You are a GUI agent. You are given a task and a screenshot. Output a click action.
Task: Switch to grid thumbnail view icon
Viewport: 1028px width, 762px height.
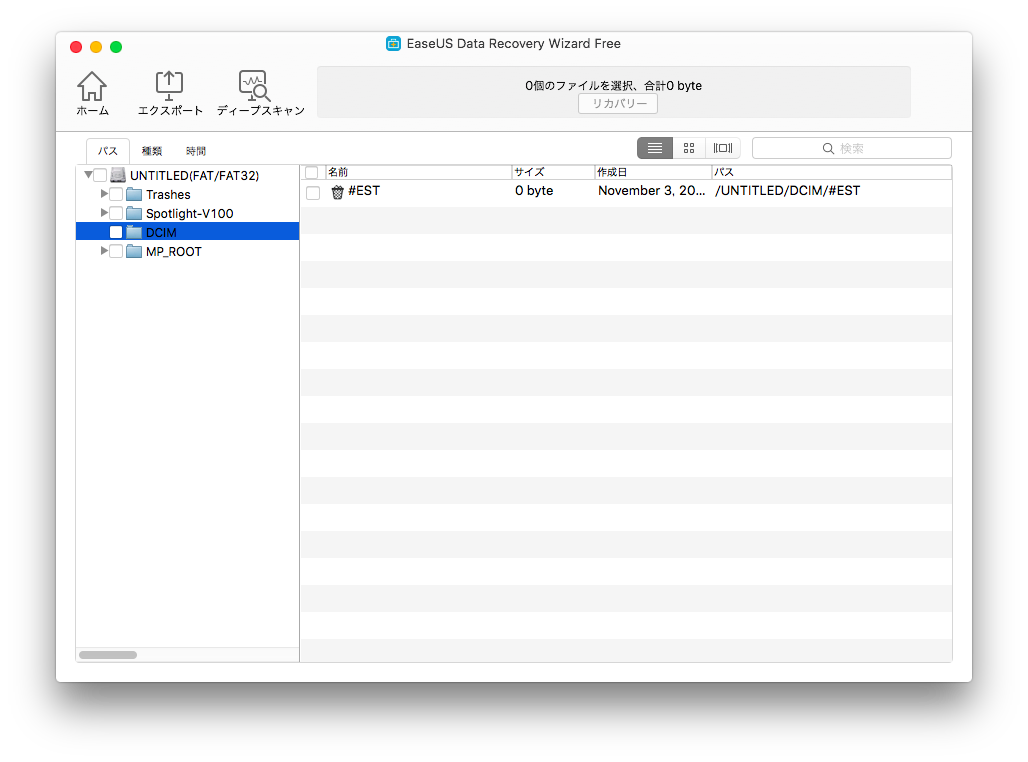click(x=689, y=148)
